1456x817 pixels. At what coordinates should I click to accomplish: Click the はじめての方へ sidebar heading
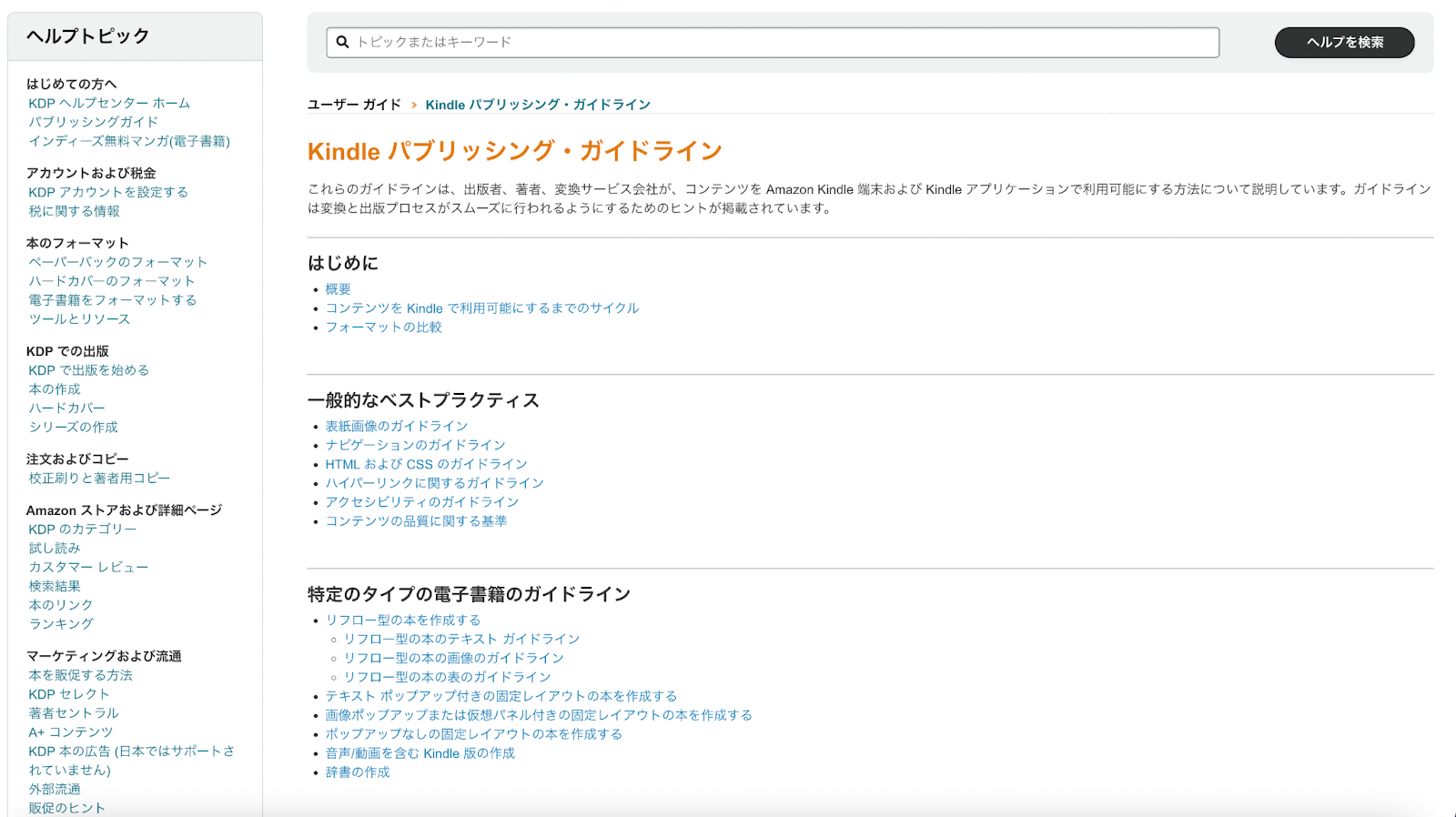coord(72,84)
